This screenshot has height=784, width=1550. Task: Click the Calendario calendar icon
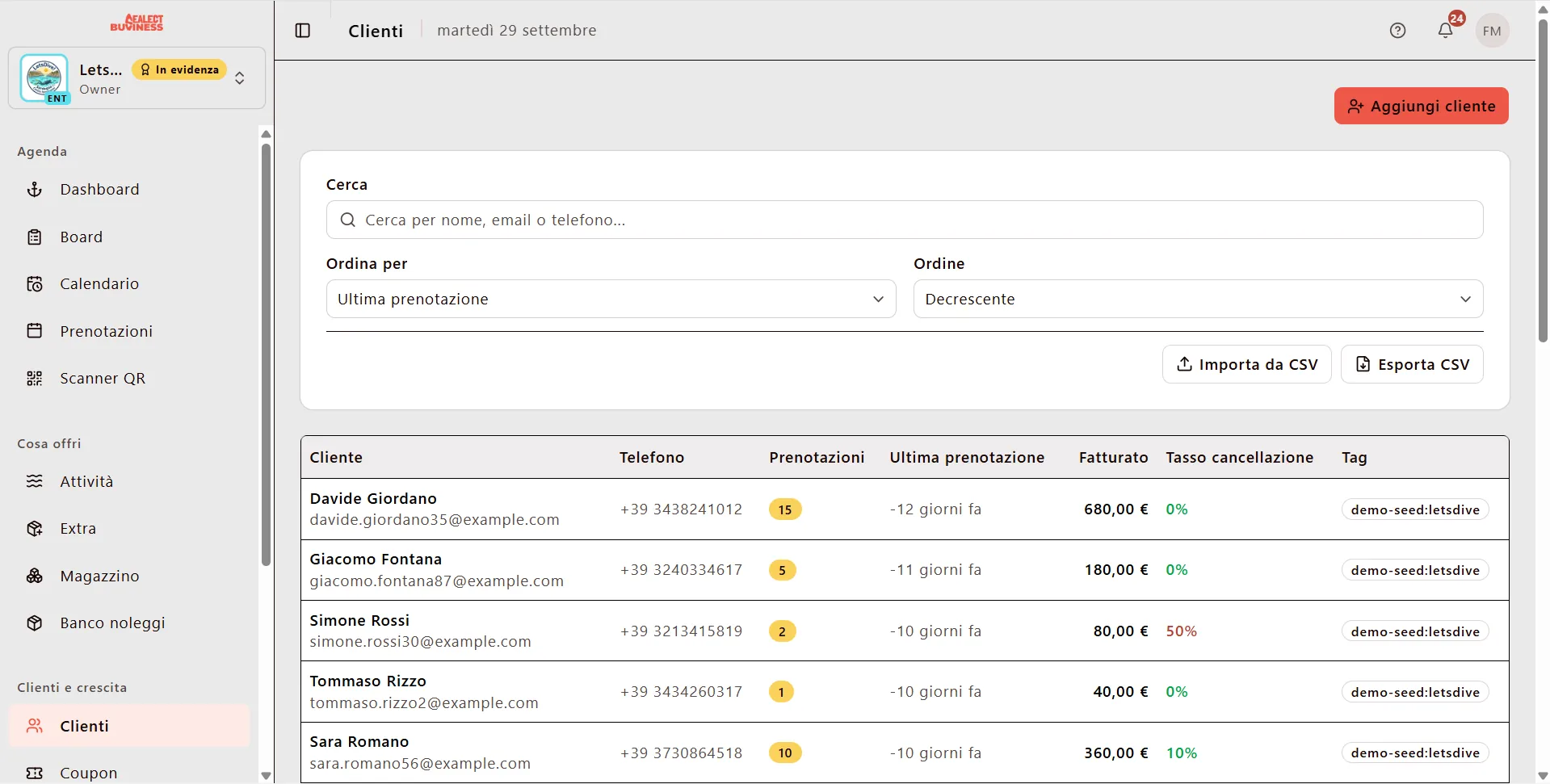(35, 284)
